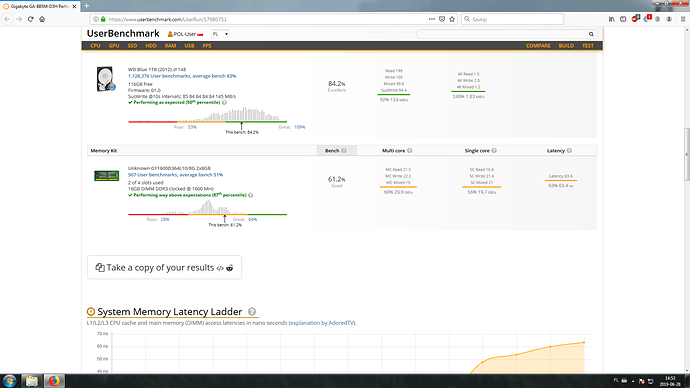This screenshot has width=690, height=388.
Task: Reload the page with refresh icon
Action: [x=30, y=19]
